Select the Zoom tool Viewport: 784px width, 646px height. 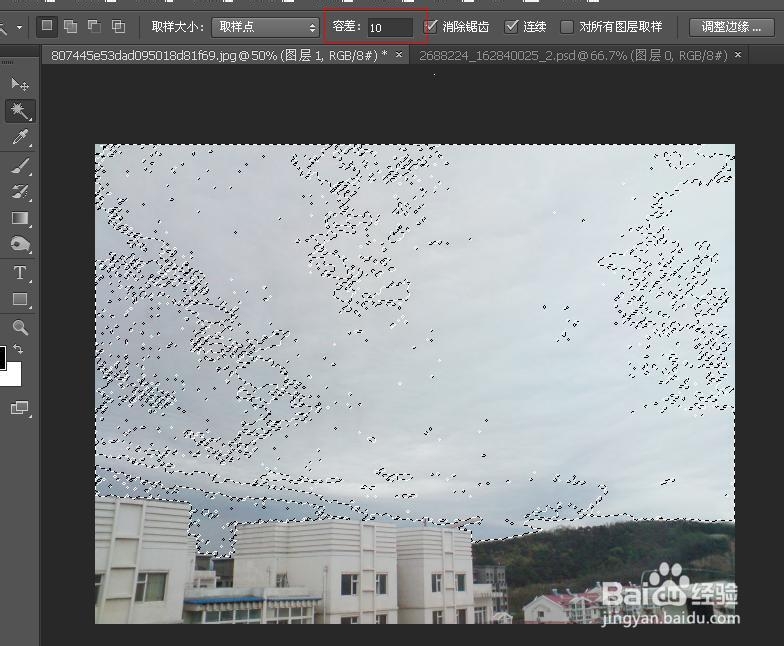tap(20, 328)
